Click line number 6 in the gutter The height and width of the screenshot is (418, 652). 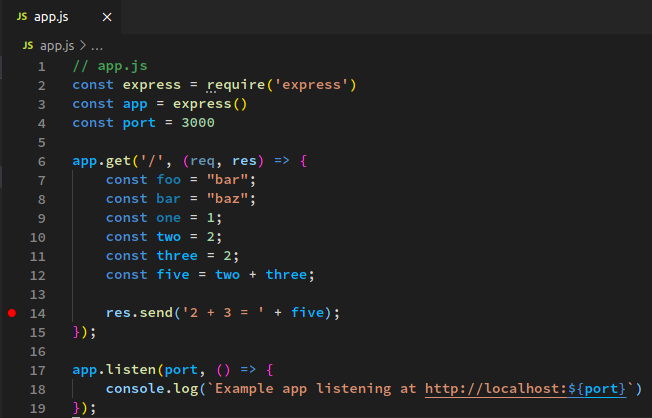point(42,161)
